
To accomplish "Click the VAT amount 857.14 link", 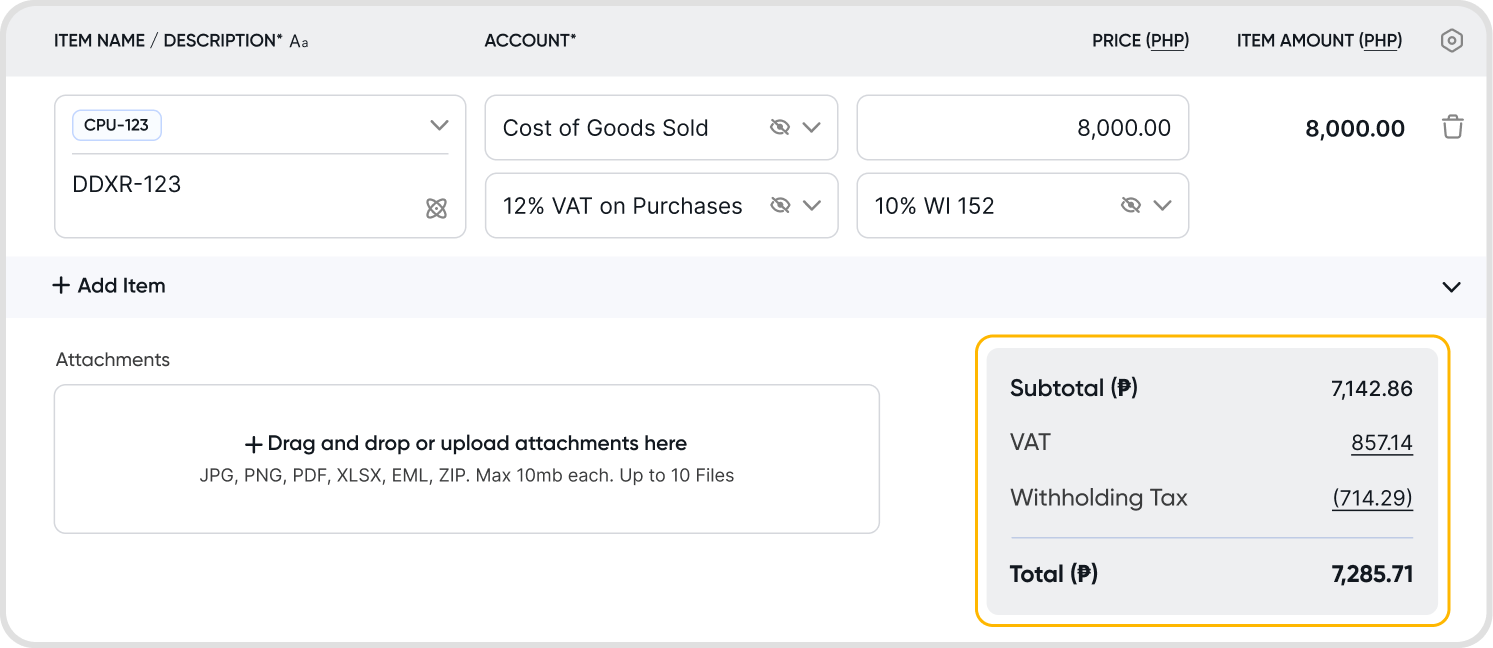I will tap(1381, 443).
